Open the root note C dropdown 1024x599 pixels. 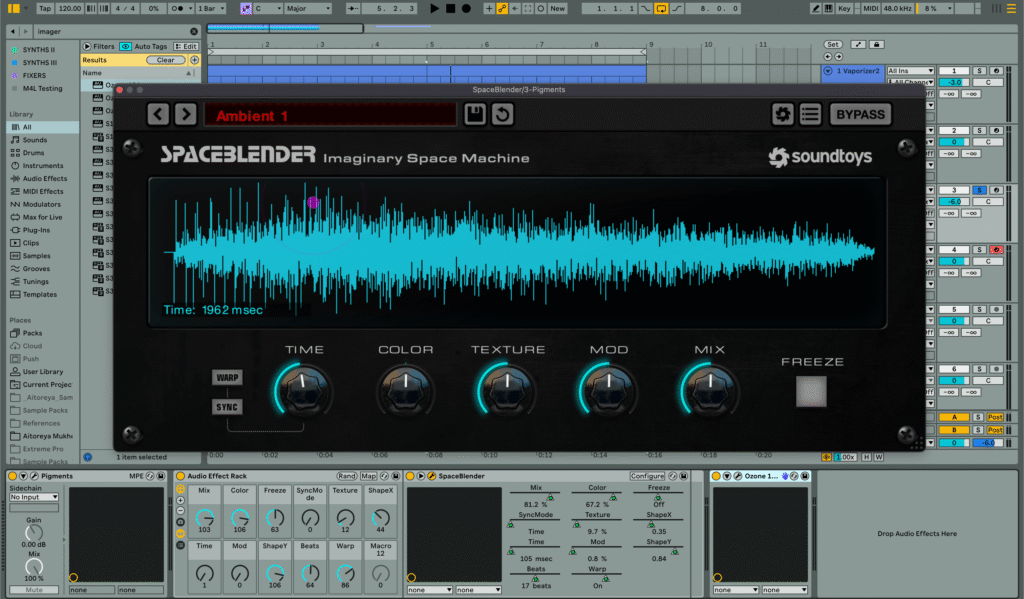(x=268, y=8)
